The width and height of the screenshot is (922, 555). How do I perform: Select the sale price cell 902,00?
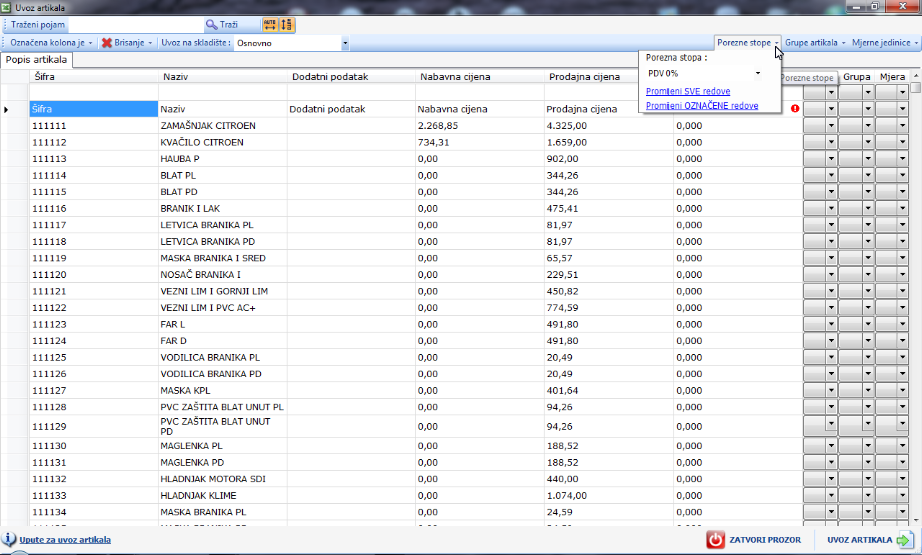coord(609,159)
